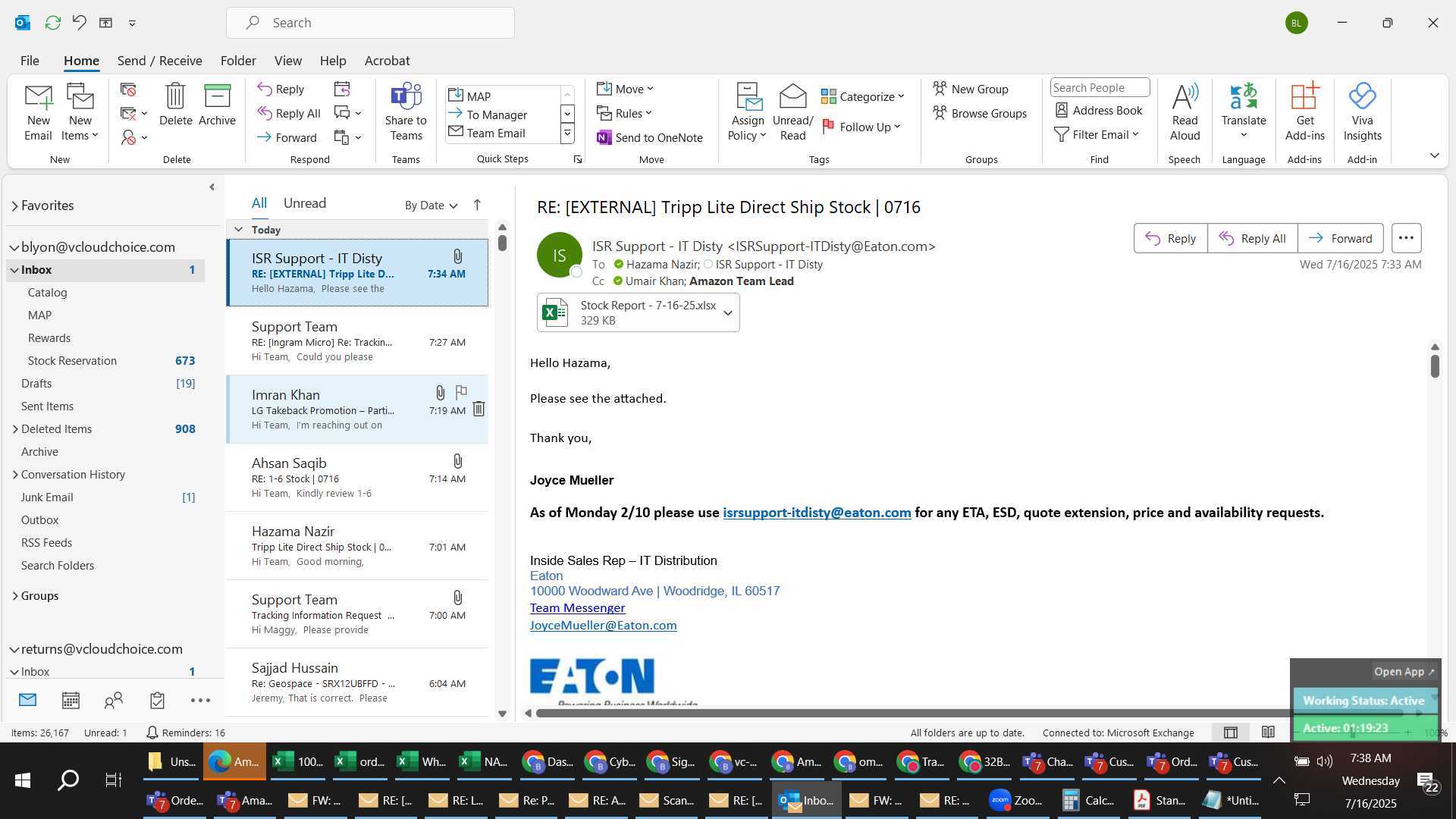Open the File tab
Screen dimensions: 1456x819
pyautogui.click(x=30, y=61)
